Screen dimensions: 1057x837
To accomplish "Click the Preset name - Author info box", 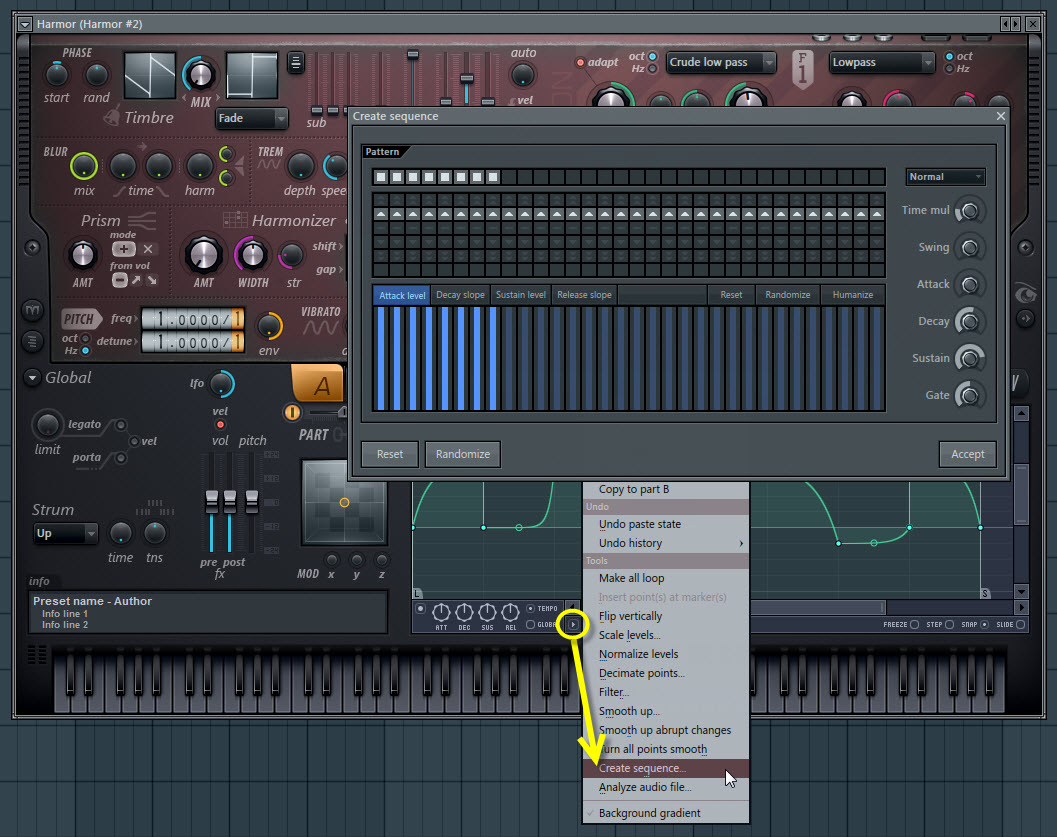I will [x=208, y=612].
